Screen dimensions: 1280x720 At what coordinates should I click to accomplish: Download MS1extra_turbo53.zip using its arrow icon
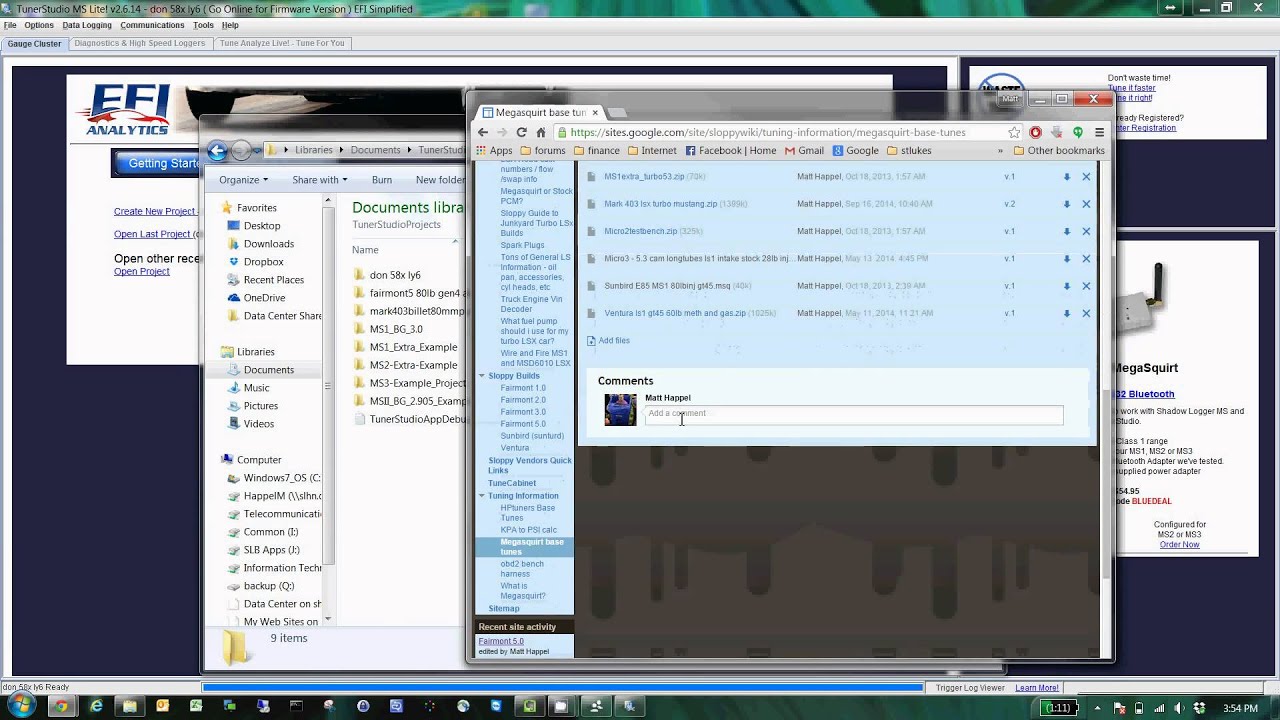1066,177
